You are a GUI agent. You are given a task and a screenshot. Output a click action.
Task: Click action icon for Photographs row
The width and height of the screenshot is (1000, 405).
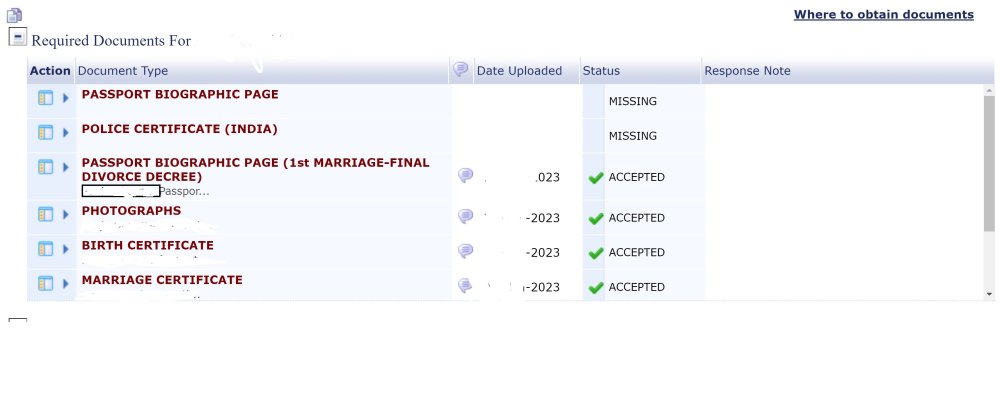coord(45,214)
